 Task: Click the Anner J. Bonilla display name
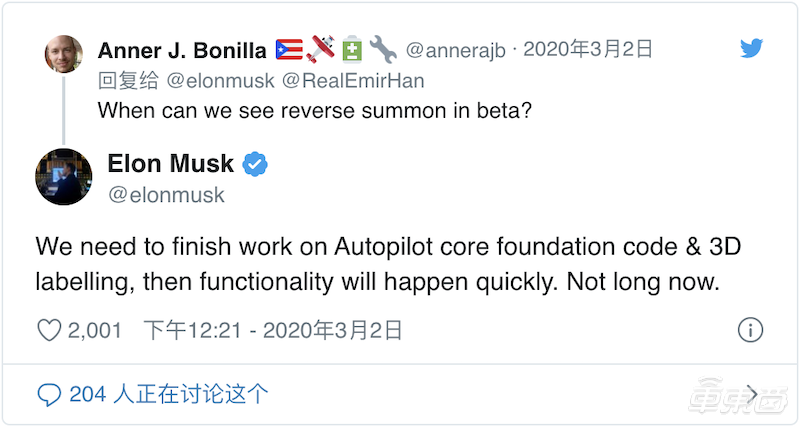coord(180,48)
